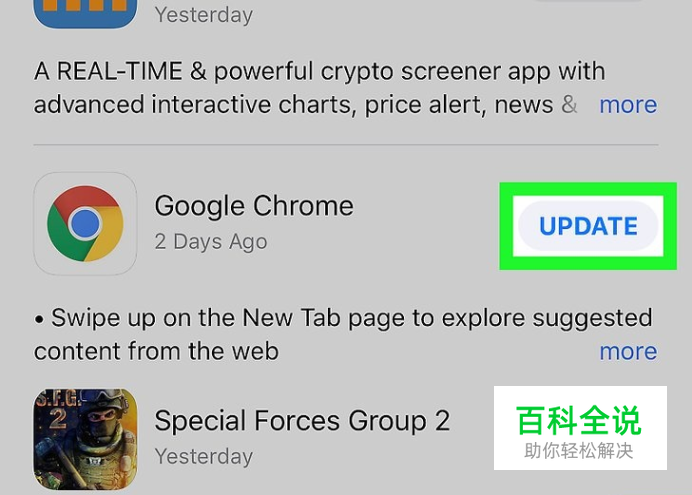The width and height of the screenshot is (692, 495).
Task: Open the Special Forces Group 2 icon
Action: 85,439
